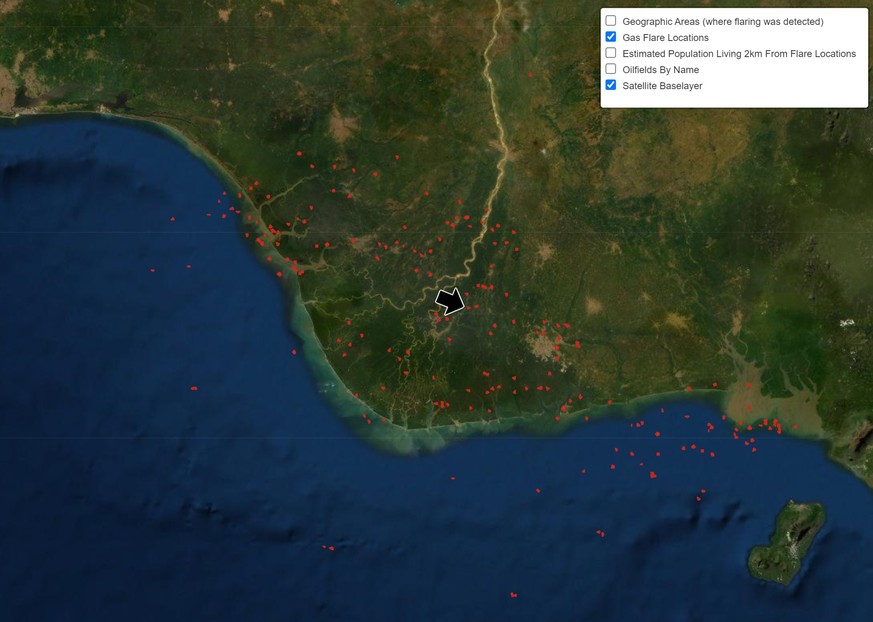The width and height of the screenshot is (873, 622).
Task: Click the southernmost red flare marker offshore
Action: pos(513,595)
